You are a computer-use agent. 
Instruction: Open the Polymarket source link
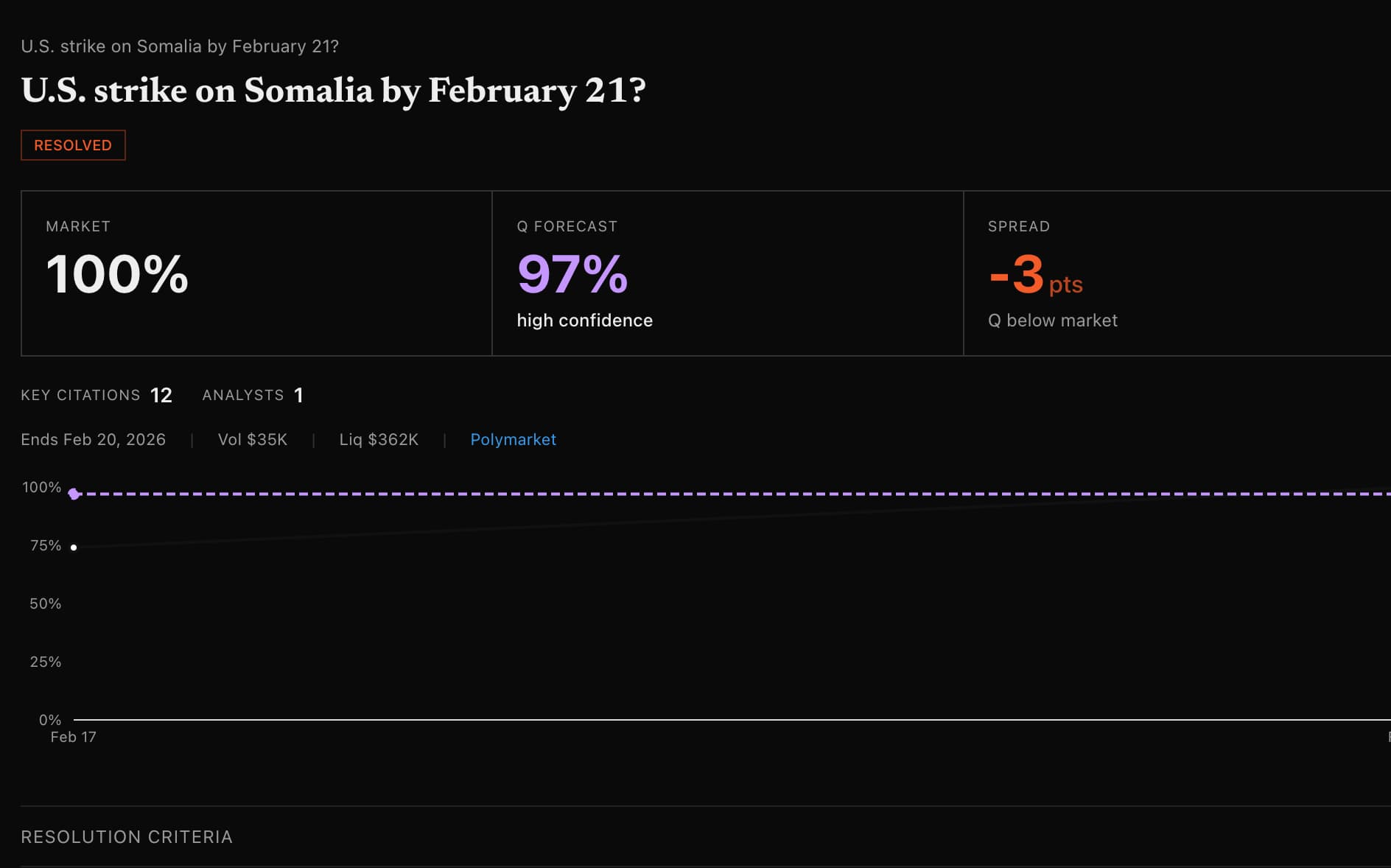pyautogui.click(x=513, y=440)
